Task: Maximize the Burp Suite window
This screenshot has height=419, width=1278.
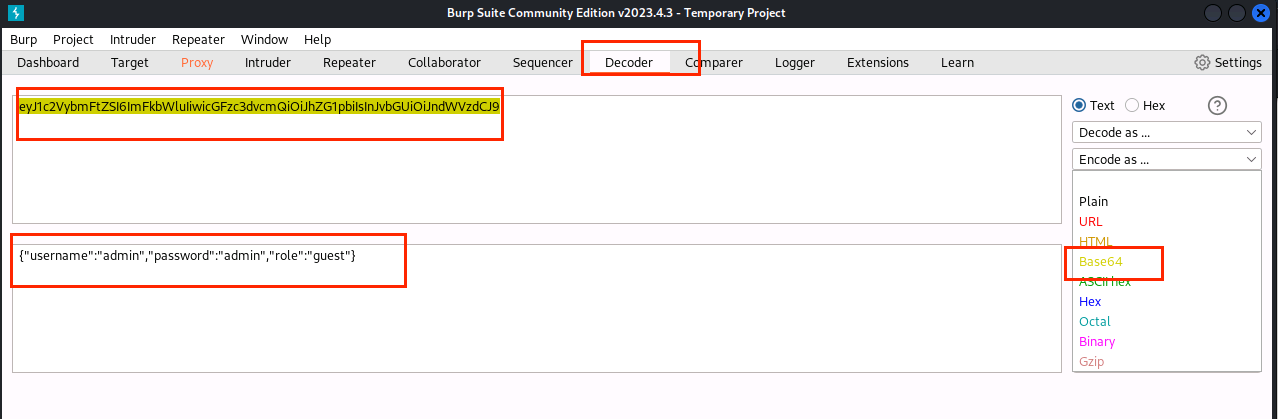Action: coord(1237,13)
